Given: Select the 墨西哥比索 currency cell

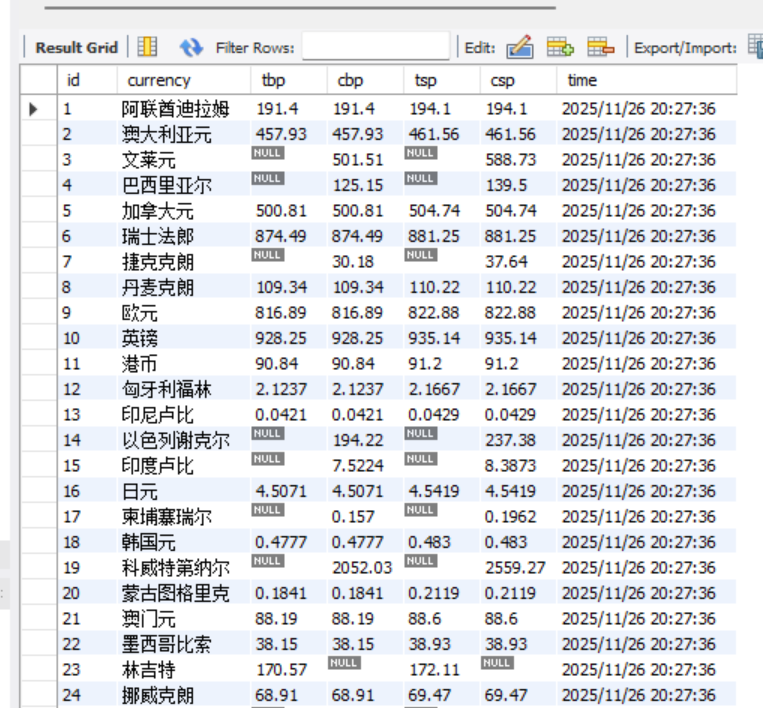Looking at the screenshot, I should click(x=184, y=644).
